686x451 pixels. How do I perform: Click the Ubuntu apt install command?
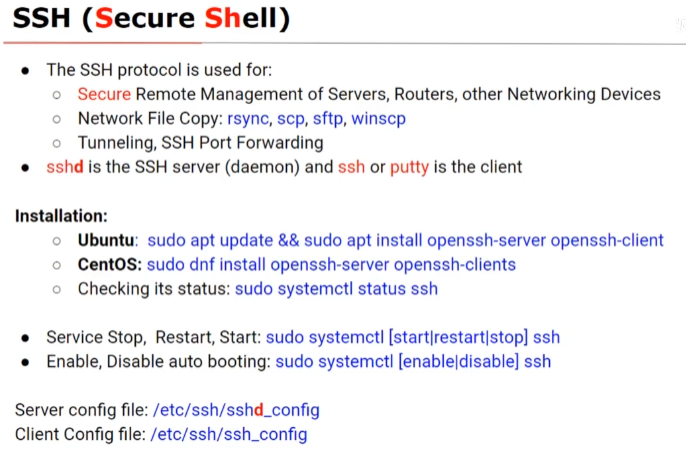[405, 241]
